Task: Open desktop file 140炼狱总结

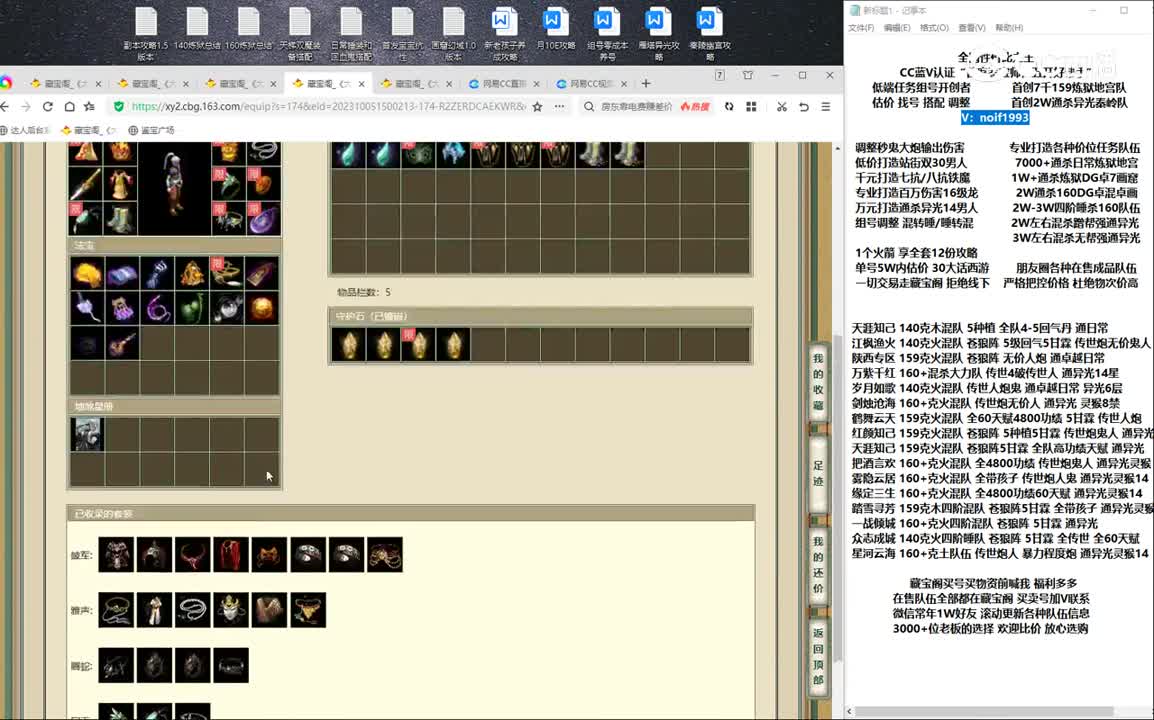Action: tap(197, 29)
